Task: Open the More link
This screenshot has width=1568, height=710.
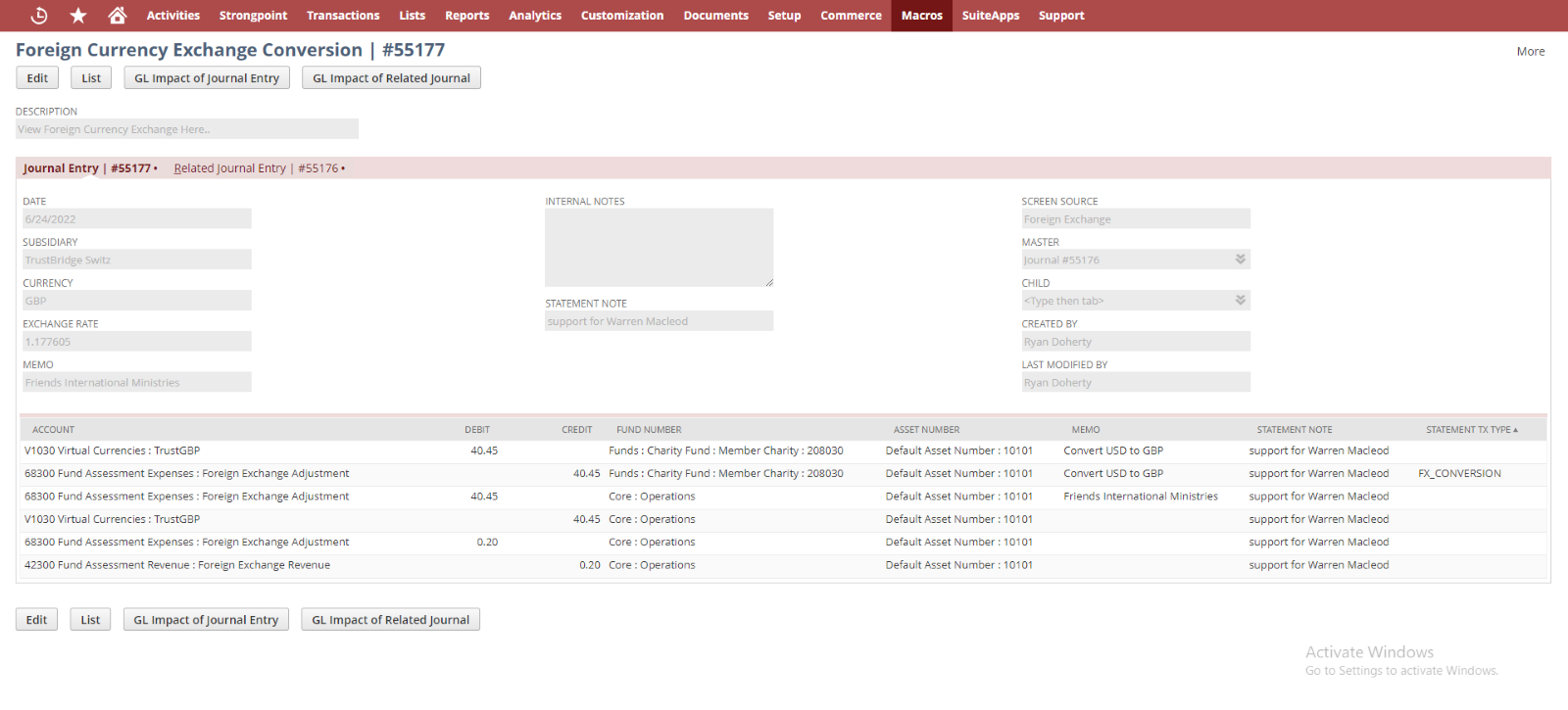Action: [1530, 52]
